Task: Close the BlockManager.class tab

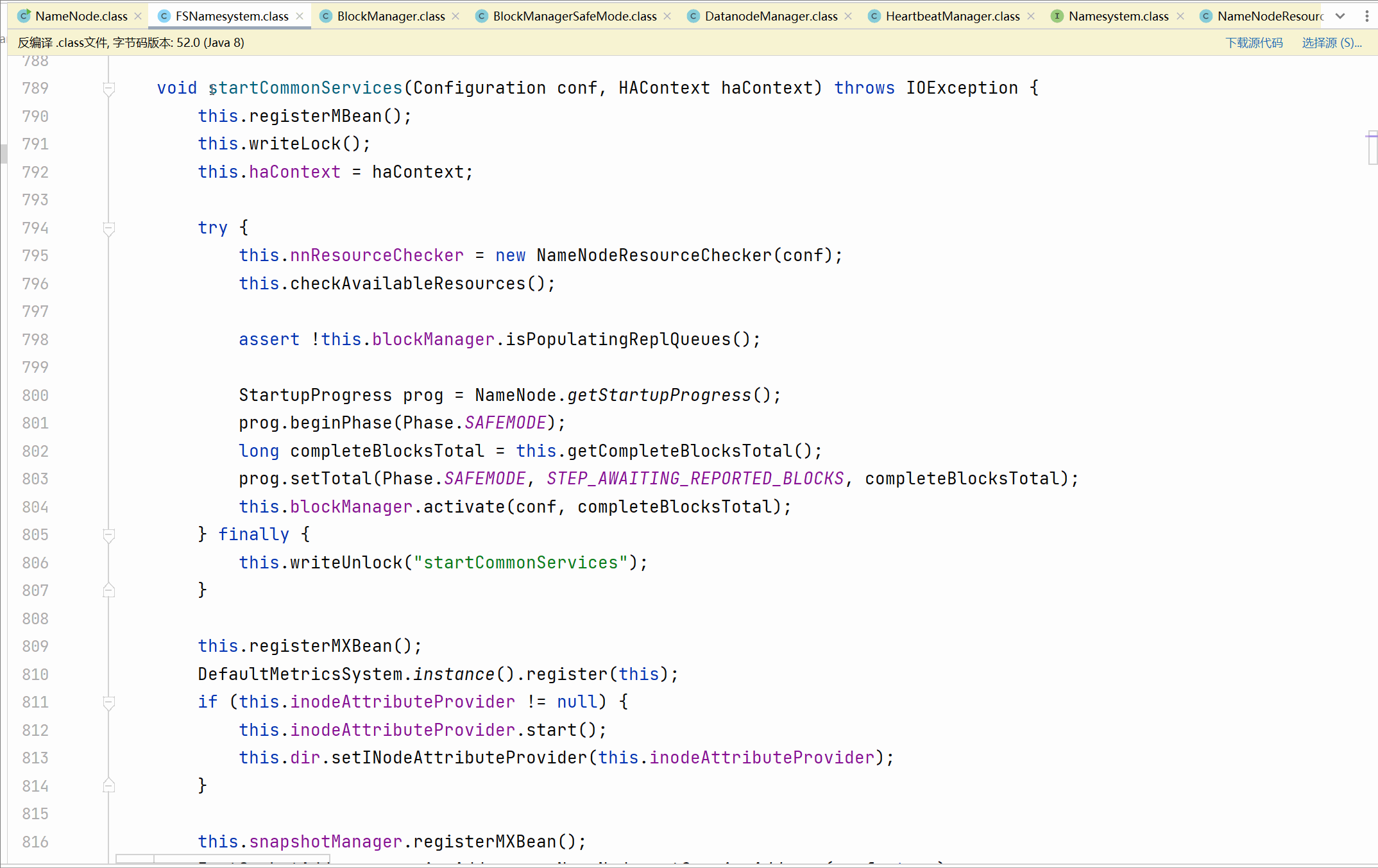Action: tap(455, 16)
